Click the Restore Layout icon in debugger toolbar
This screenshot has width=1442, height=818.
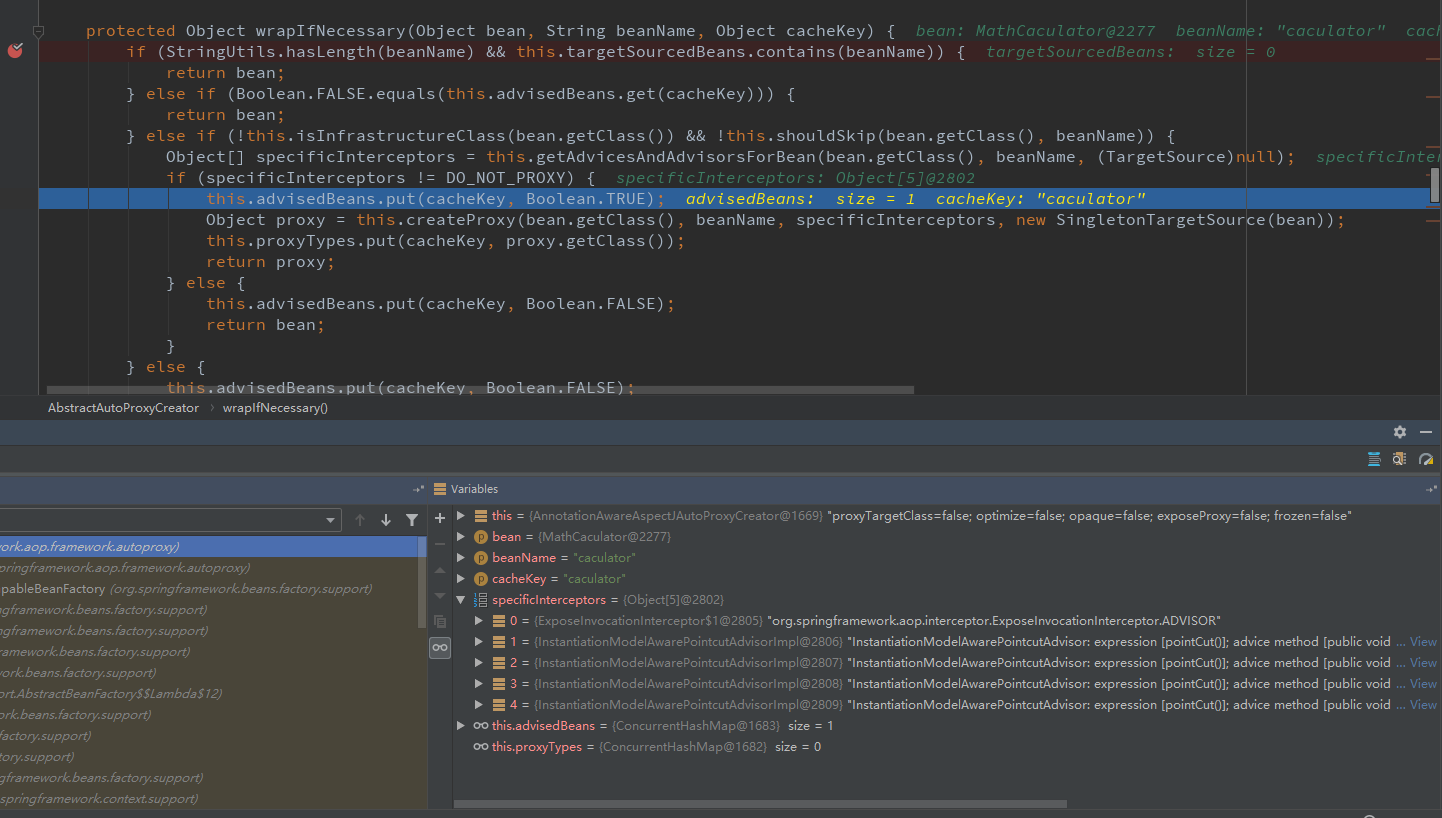tap(1374, 459)
